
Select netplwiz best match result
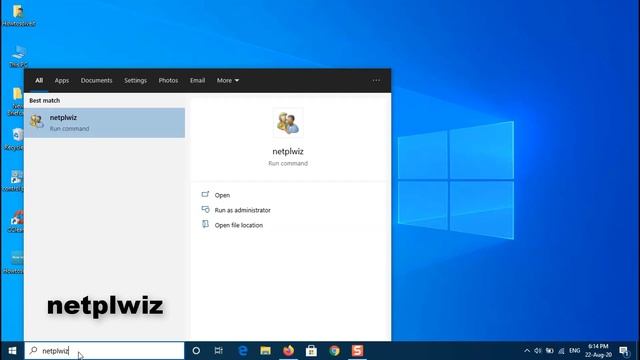pyautogui.click(x=104, y=123)
